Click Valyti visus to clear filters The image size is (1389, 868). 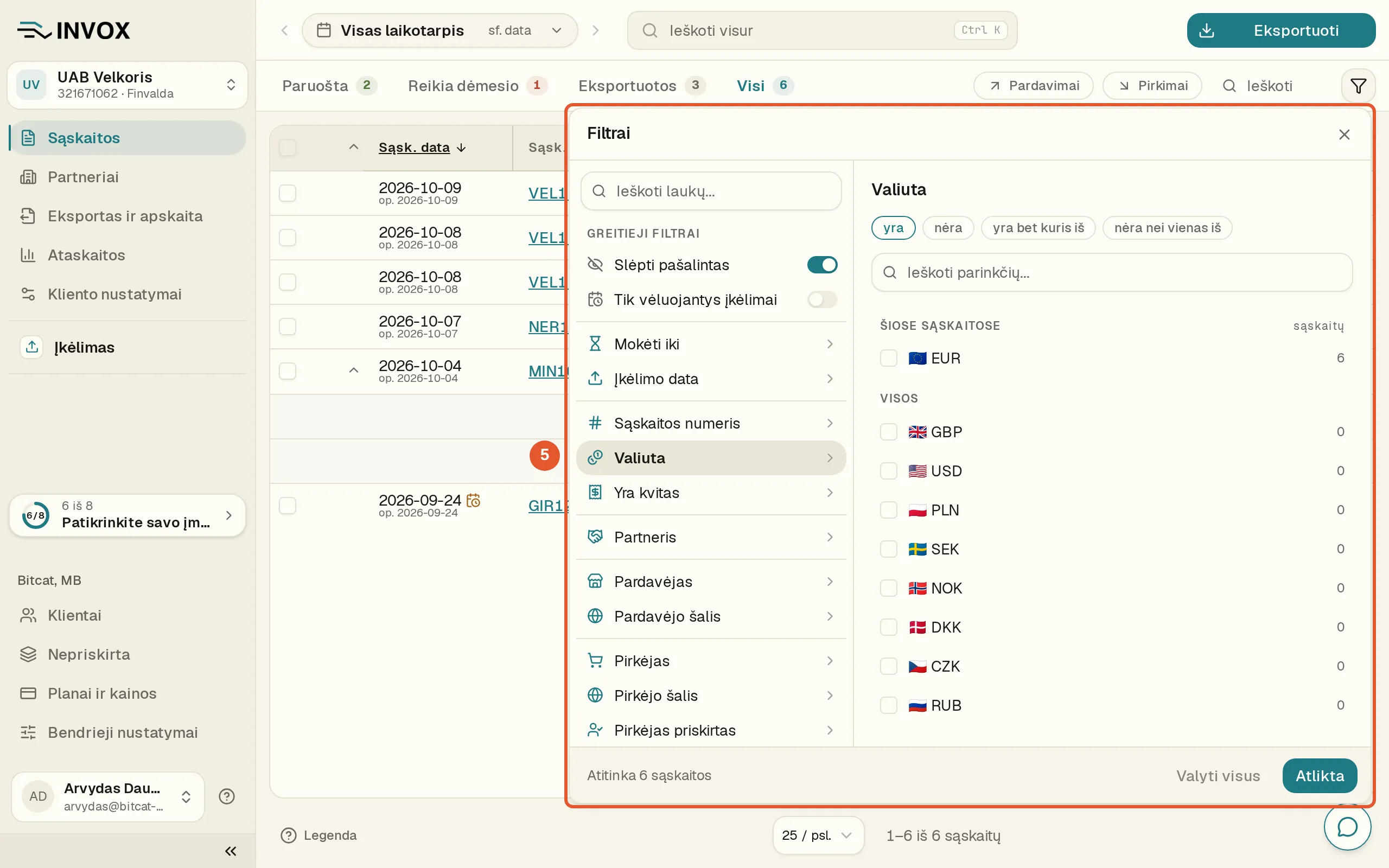click(x=1218, y=776)
